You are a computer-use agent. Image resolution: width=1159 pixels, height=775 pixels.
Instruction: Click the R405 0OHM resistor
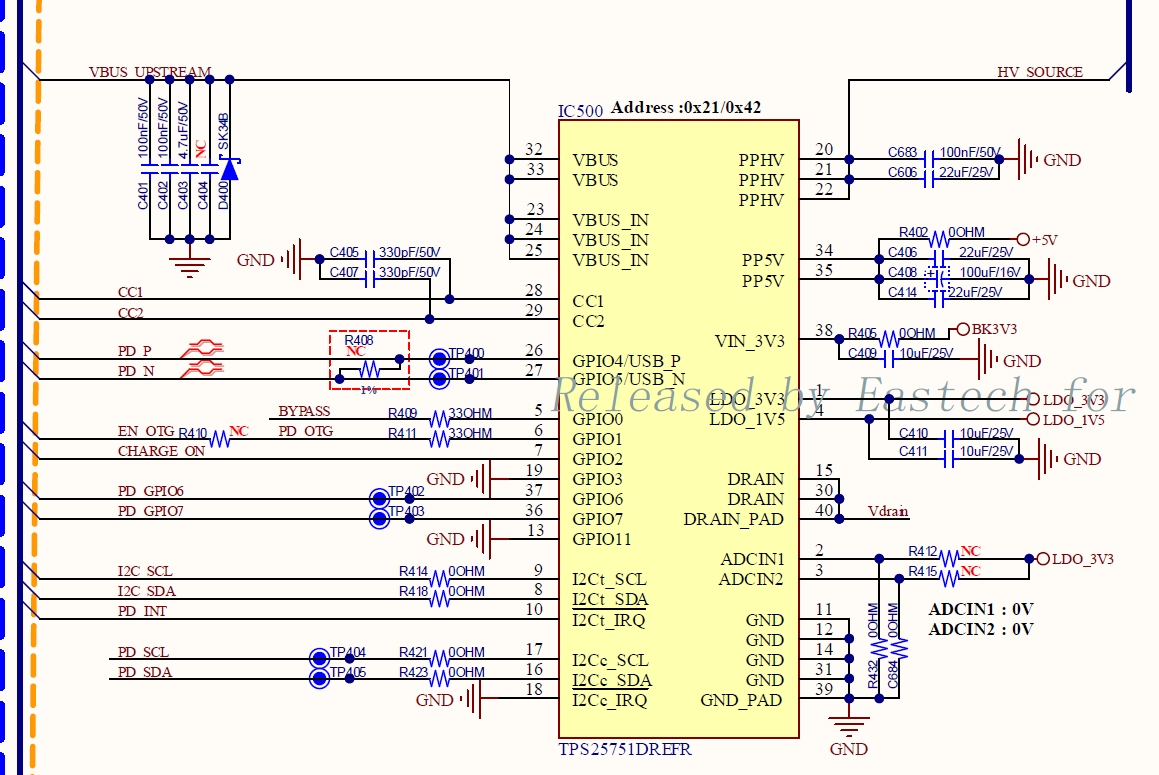[x=888, y=339]
